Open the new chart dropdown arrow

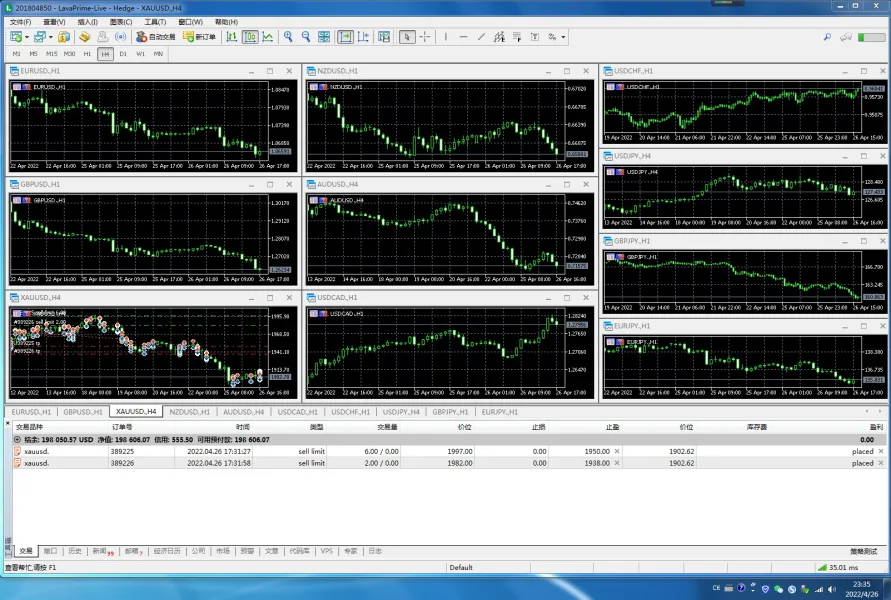click(x=25, y=37)
